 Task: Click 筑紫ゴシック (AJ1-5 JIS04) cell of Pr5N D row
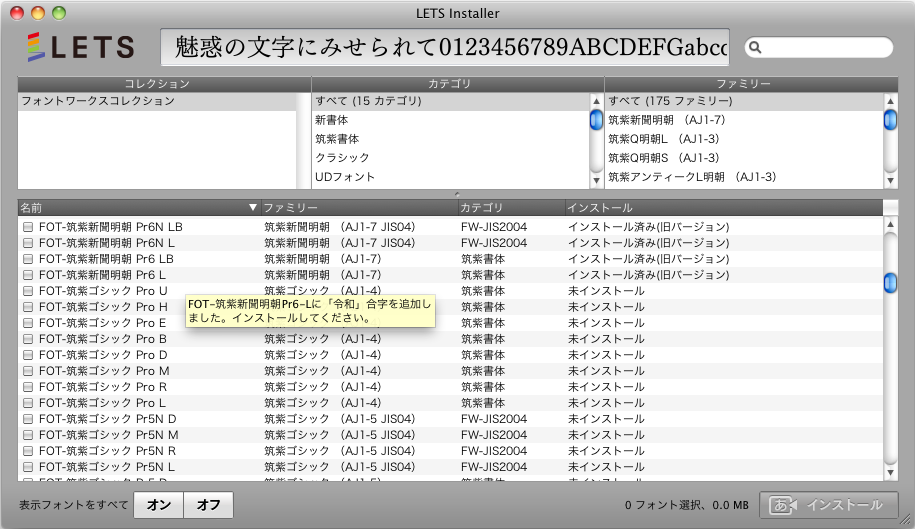[340, 419]
